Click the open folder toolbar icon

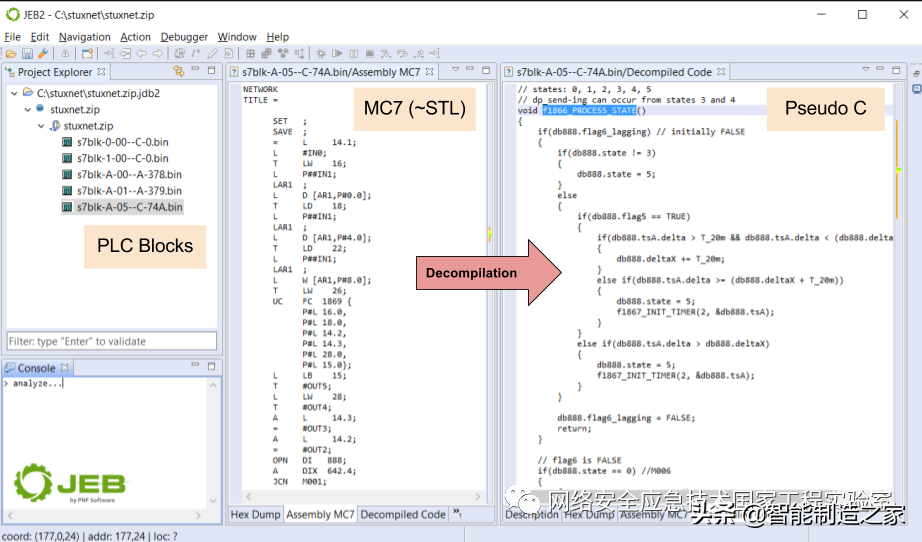tap(11, 53)
